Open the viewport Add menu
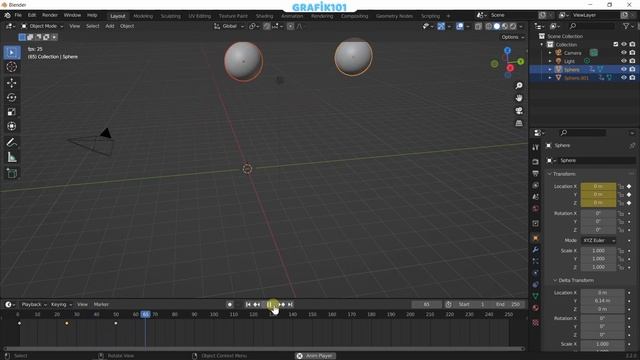640x360 pixels. click(x=110, y=26)
